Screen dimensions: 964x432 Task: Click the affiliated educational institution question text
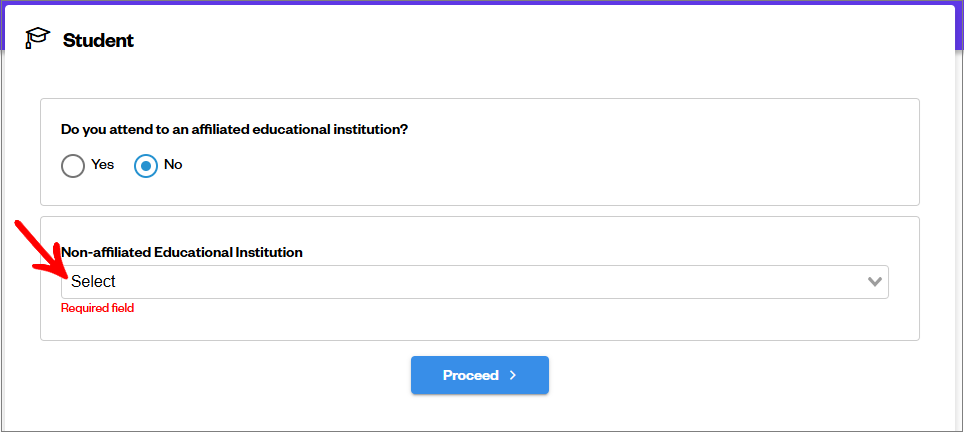point(235,130)
